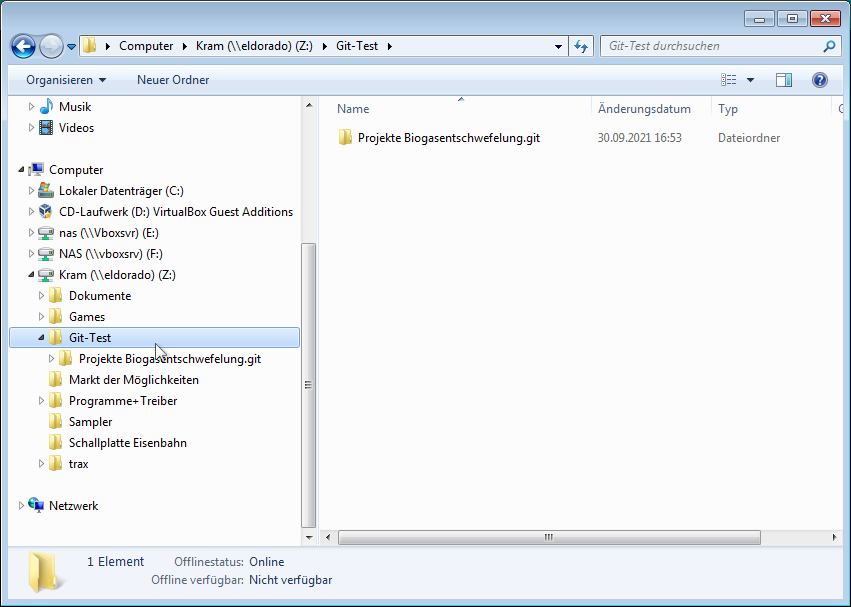
Task: Select NAS (\\vboxsrv) (F:) drive
Action: click(111, 254)
